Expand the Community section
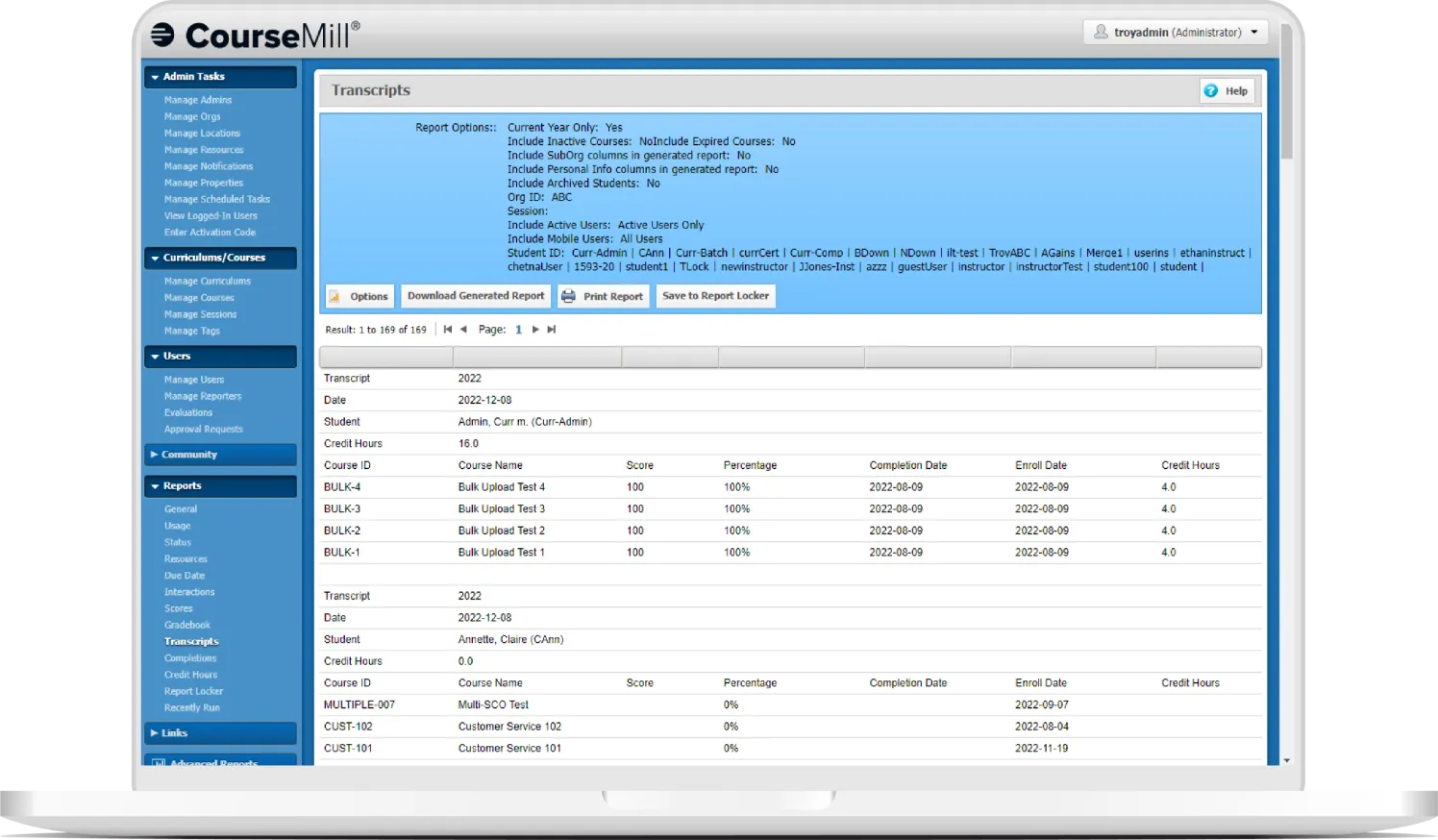 (x=220, y=455)
